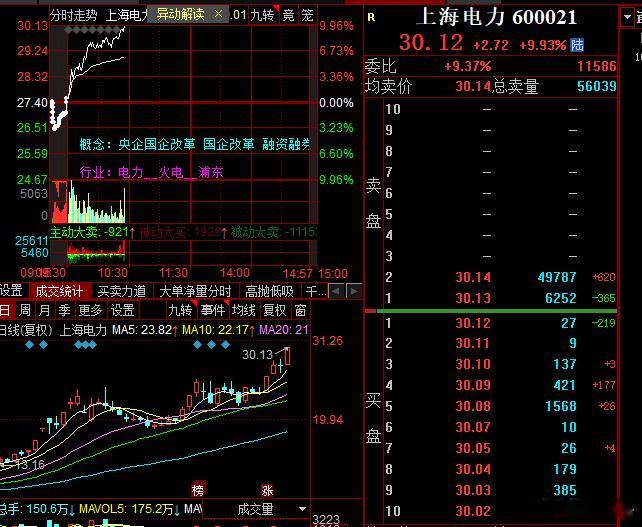Open the 更多 period options
The image size is (642, 527).
point(90,310)
